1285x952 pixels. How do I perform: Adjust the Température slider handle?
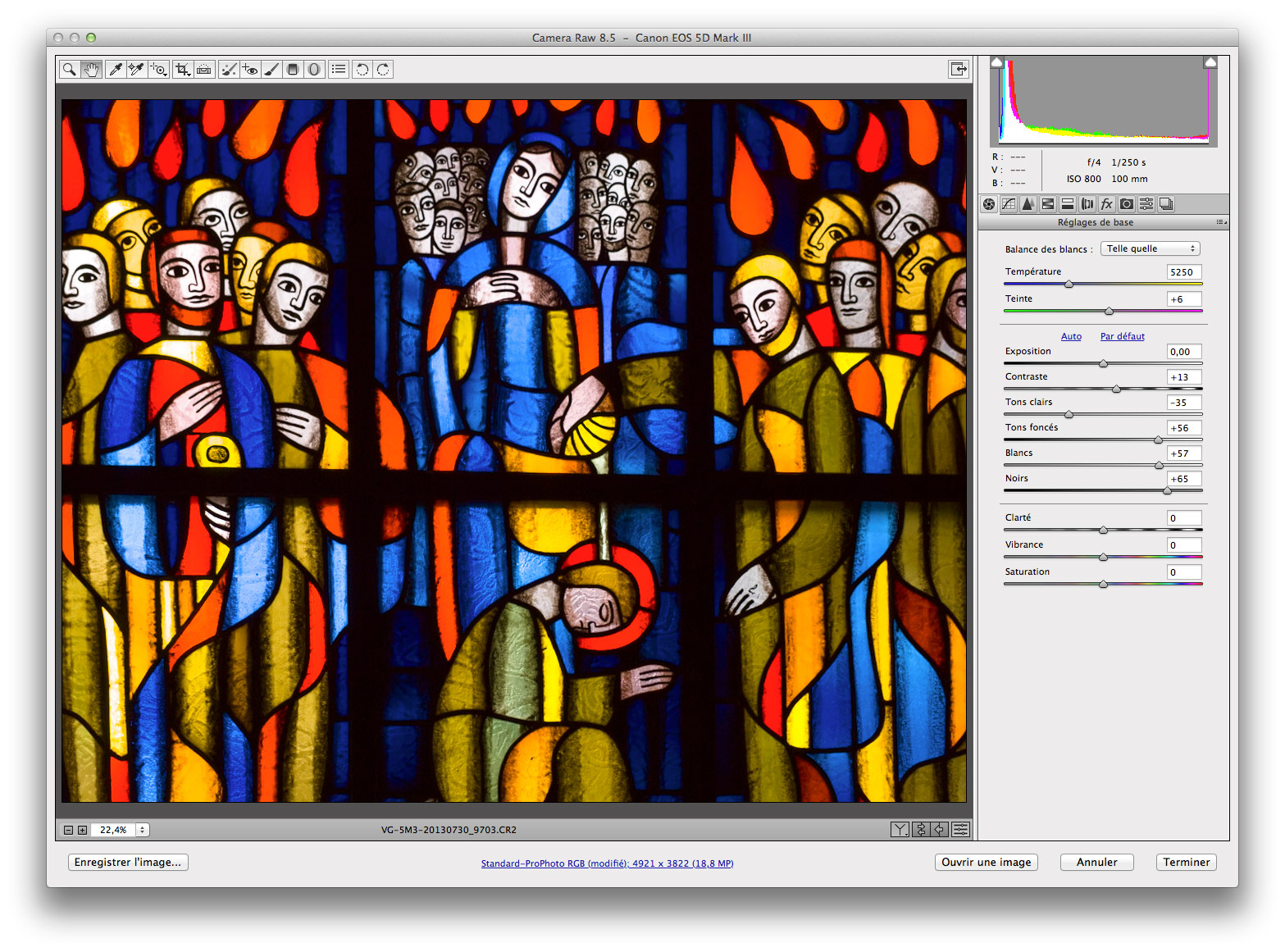pos(1069,284)
